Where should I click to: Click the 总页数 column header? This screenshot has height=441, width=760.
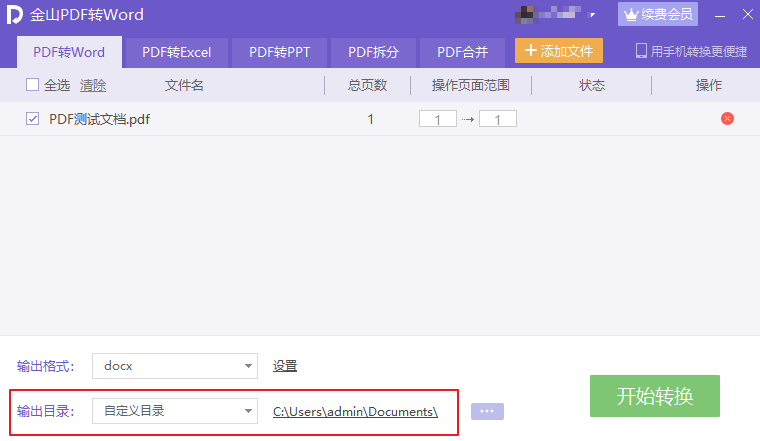point(367,85)
